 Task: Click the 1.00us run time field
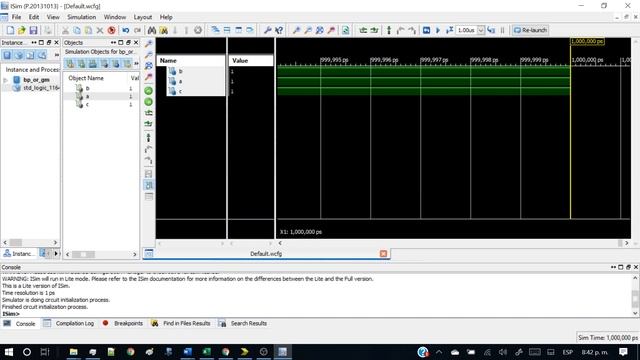(x=467, y=30)
